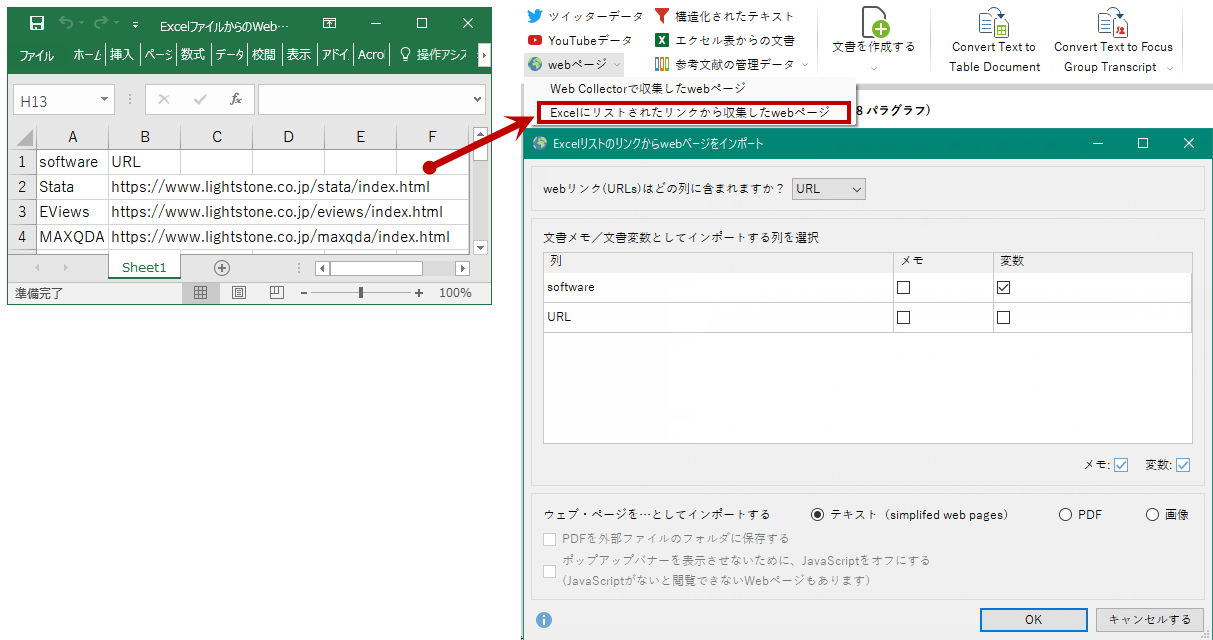Click the Excel vertical scrollbar down arrow

[480, 247]
